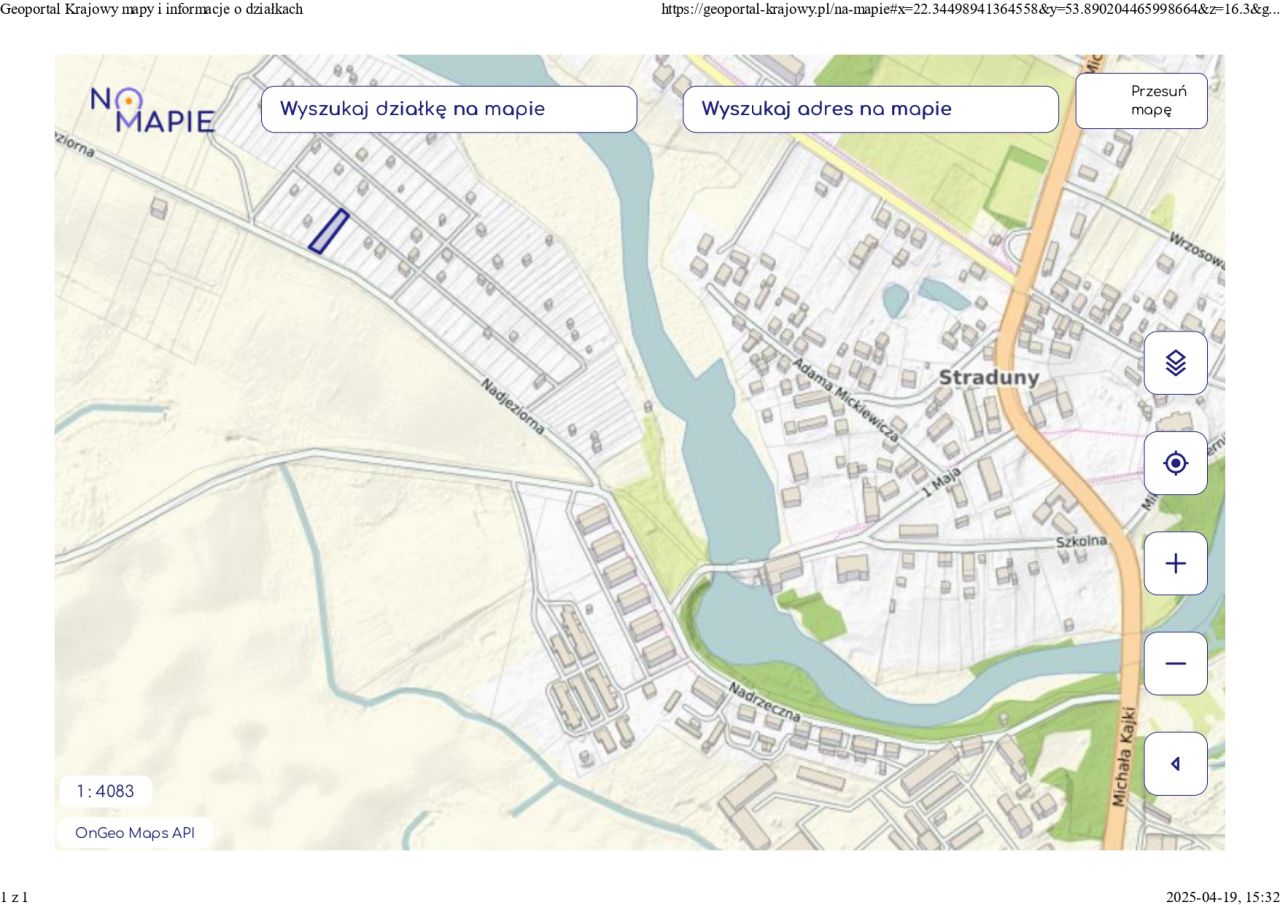Zoom in with the plus button
The image size is (1280, 905).
(x=1176, y=563)
